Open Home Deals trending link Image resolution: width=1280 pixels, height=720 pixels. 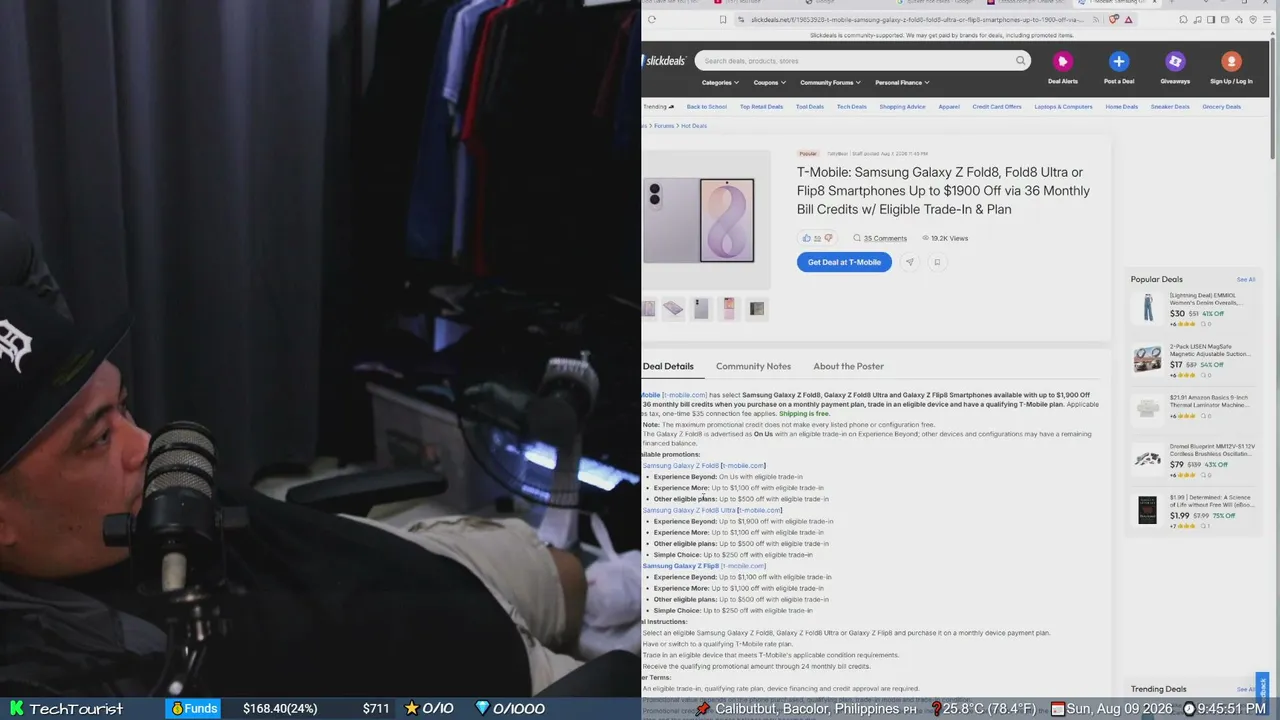tap(1122, 106)
